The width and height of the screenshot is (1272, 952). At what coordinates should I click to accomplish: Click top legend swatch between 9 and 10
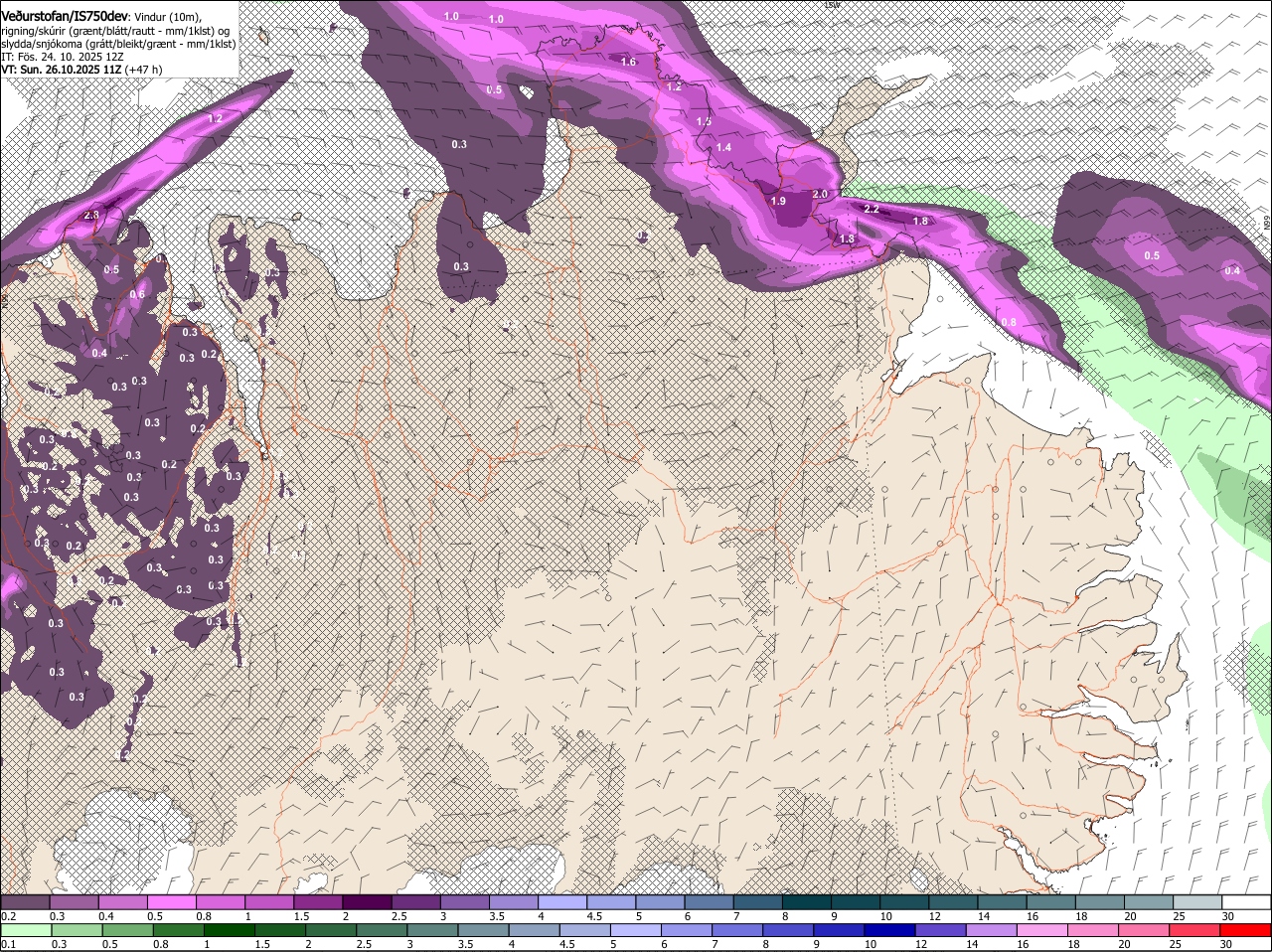coord(856,902)
